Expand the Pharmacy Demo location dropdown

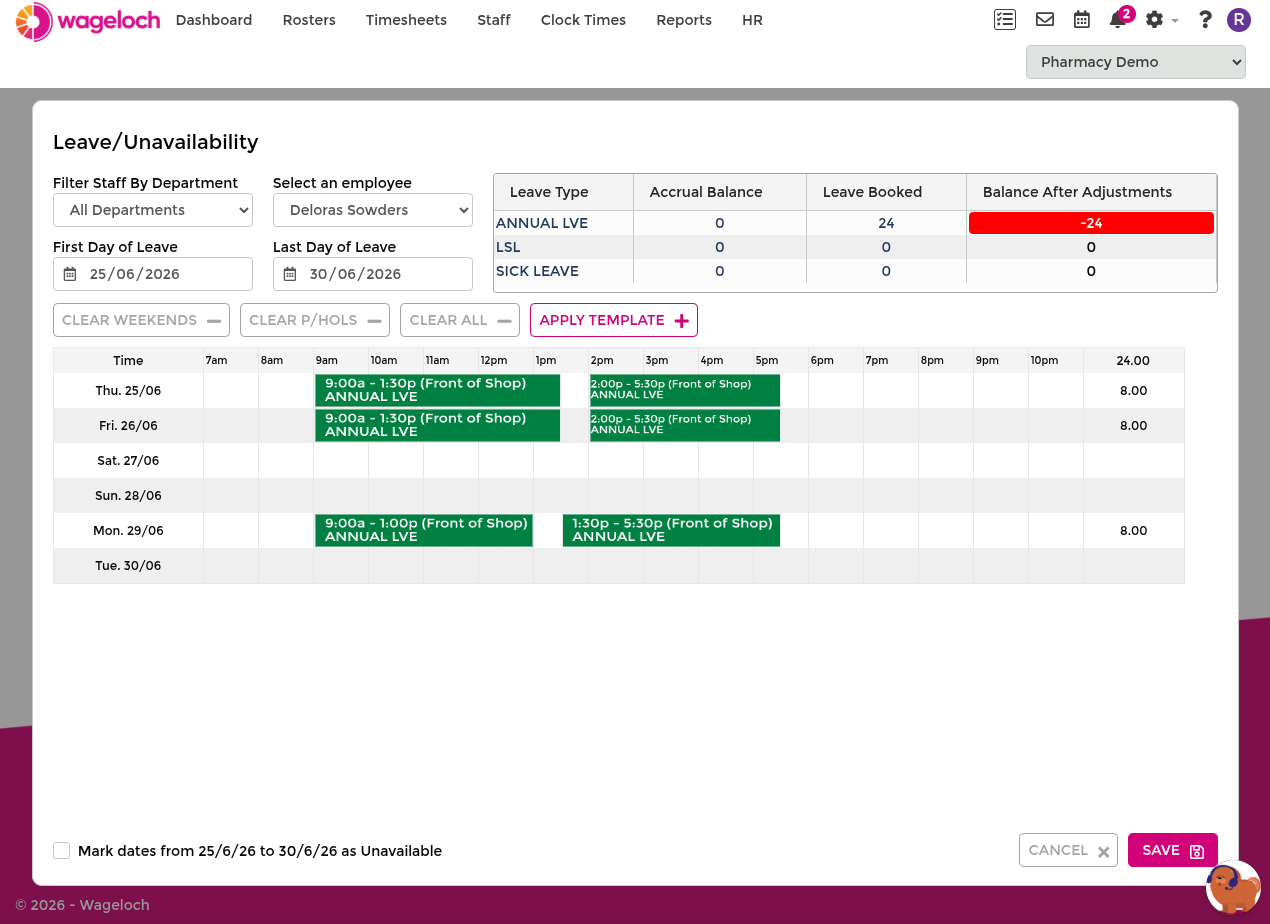pyautogui.click(x=1136, y=62)
